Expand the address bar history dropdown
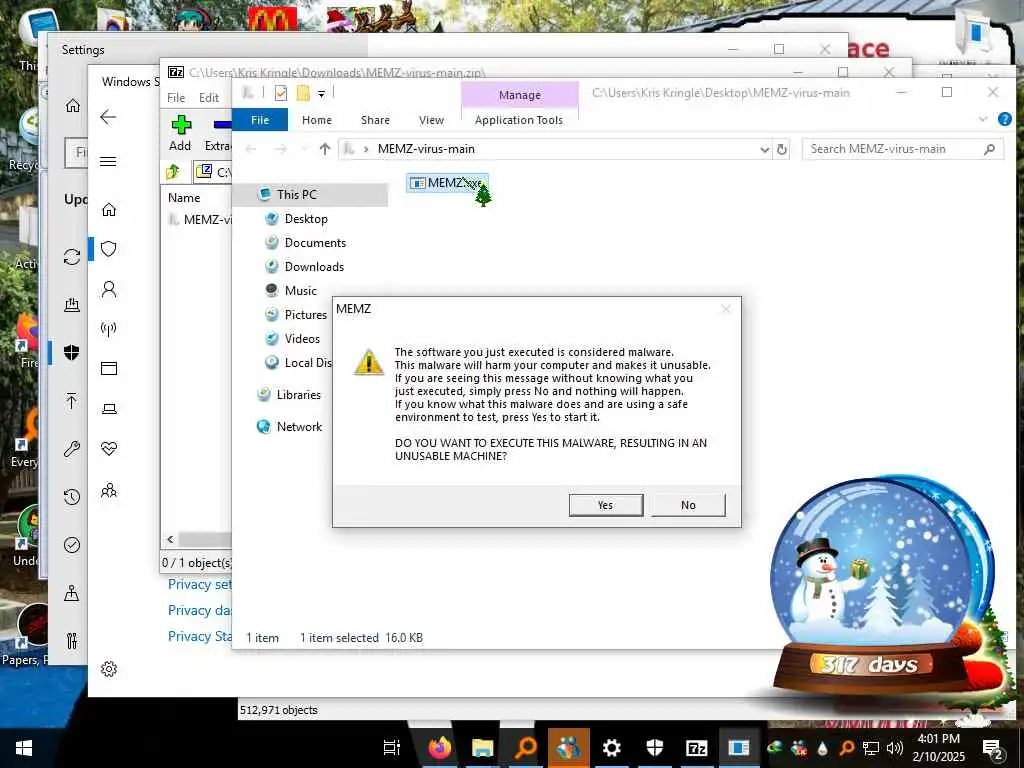Image resolution: width=1024 pixels, height=768 pixels. [x=765, y=150]
